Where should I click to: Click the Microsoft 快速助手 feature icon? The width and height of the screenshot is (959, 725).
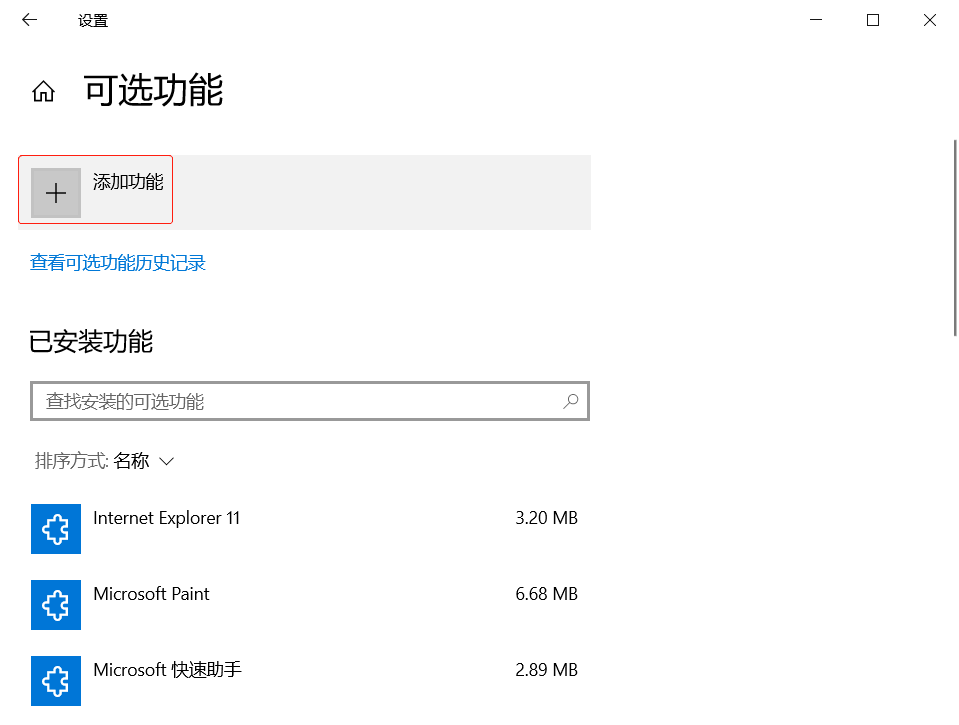(55, 681)
